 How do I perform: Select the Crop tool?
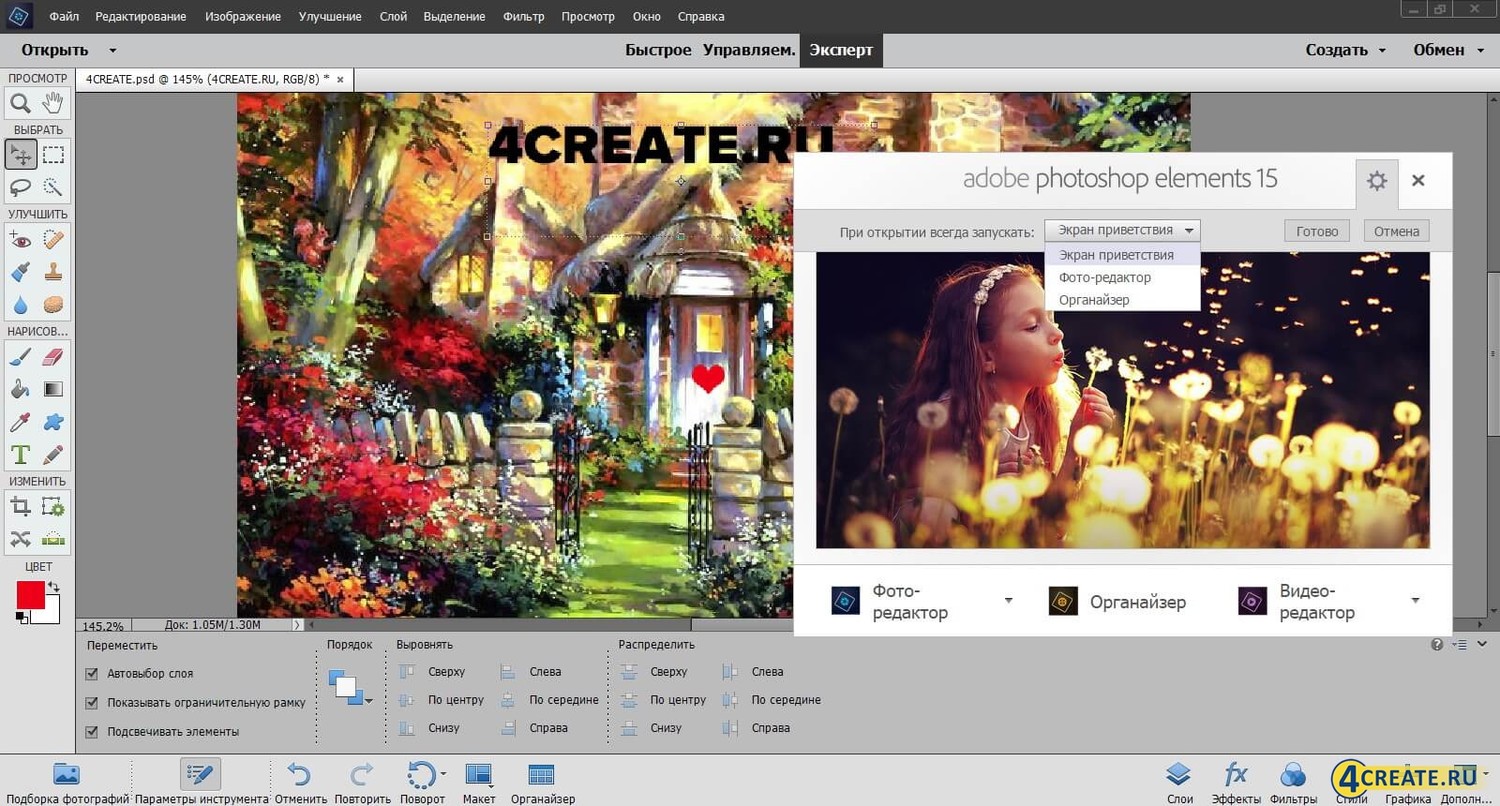pos(21,507)
